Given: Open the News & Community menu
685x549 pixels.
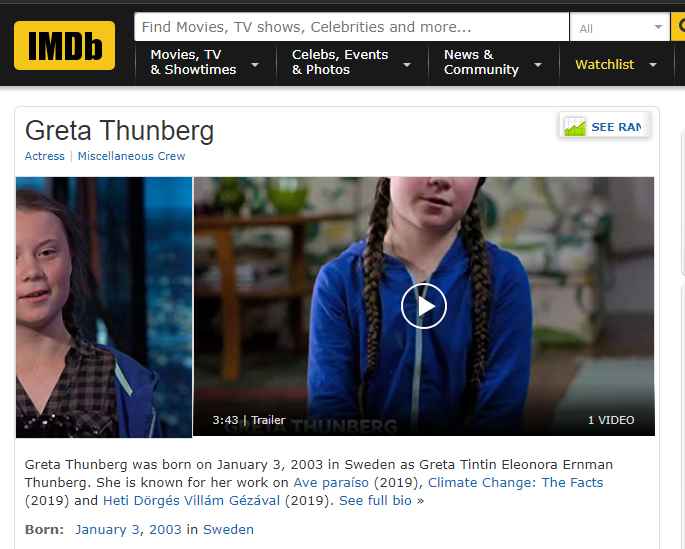Looking at the screenshot, I should coord(494,62).
